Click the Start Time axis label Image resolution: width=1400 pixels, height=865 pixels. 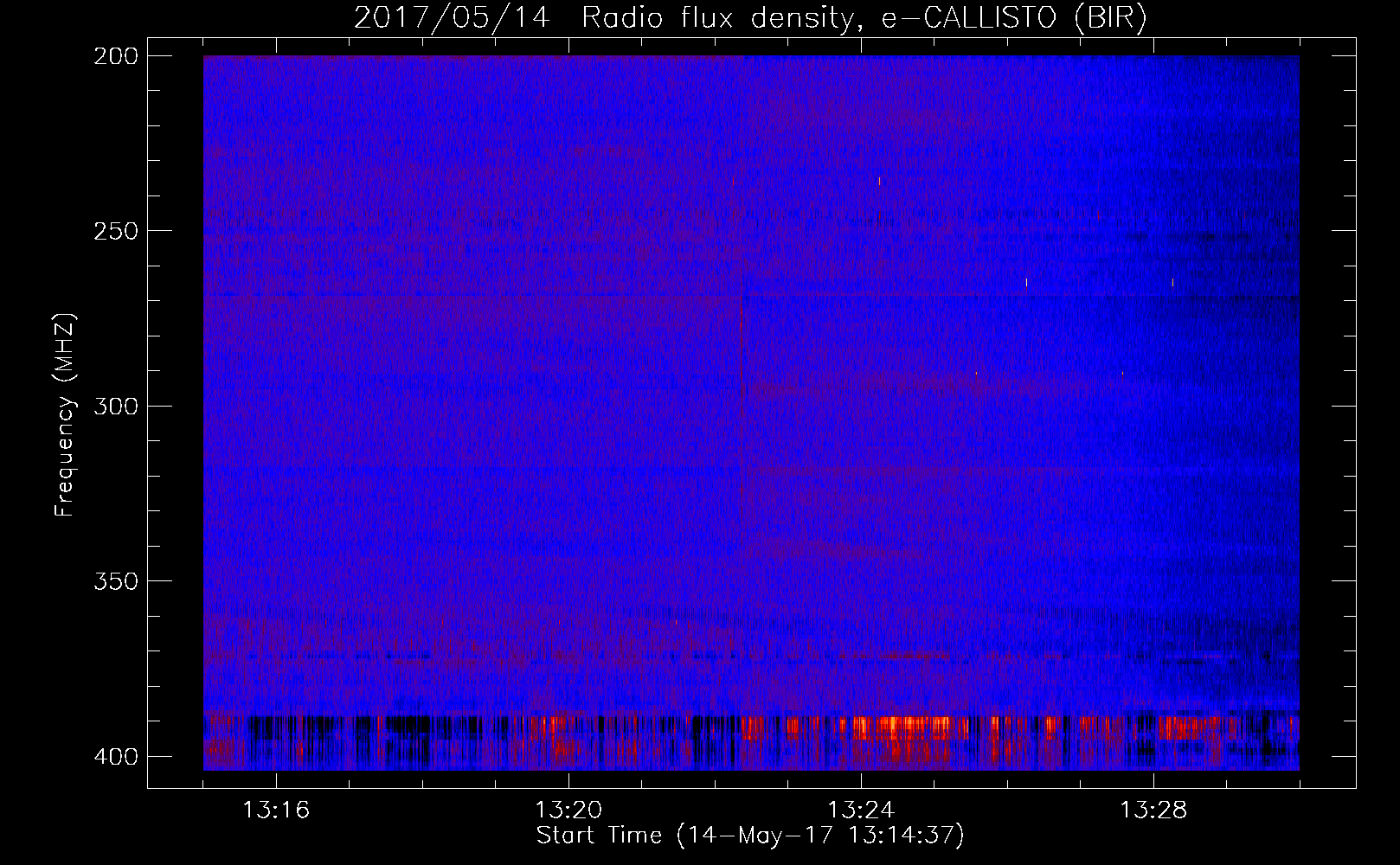[750, 836]
